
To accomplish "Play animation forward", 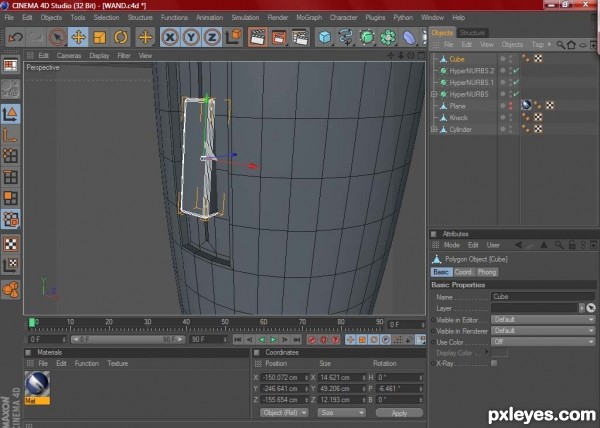I will point(273,340).
